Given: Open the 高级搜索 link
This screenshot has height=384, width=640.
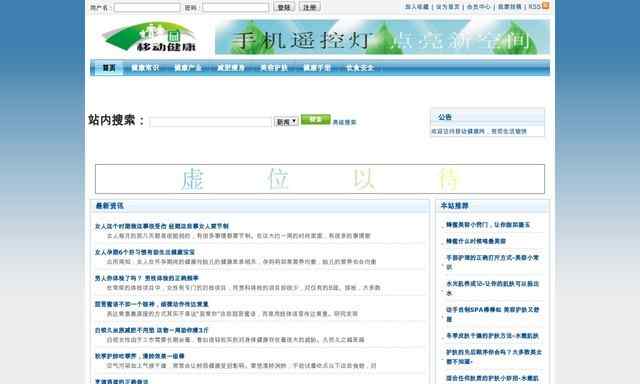Looking at the screenshot, I should click(x=344, y=122).
